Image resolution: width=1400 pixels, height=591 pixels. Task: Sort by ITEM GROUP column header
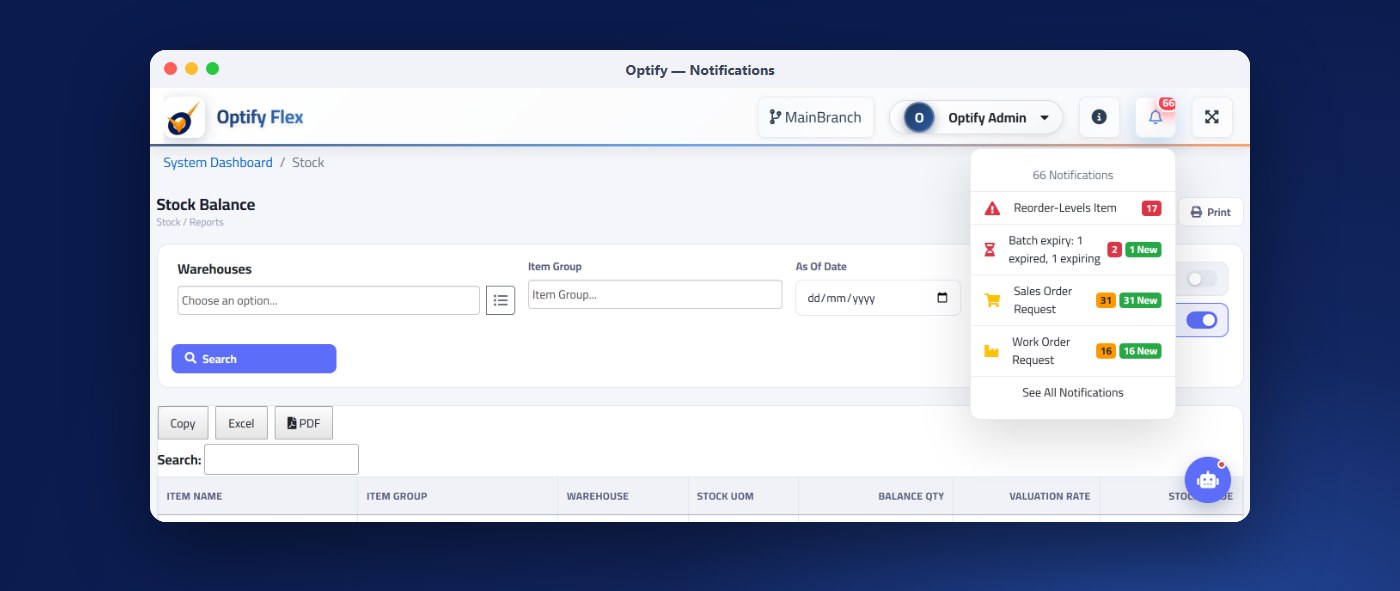point(457,497)
